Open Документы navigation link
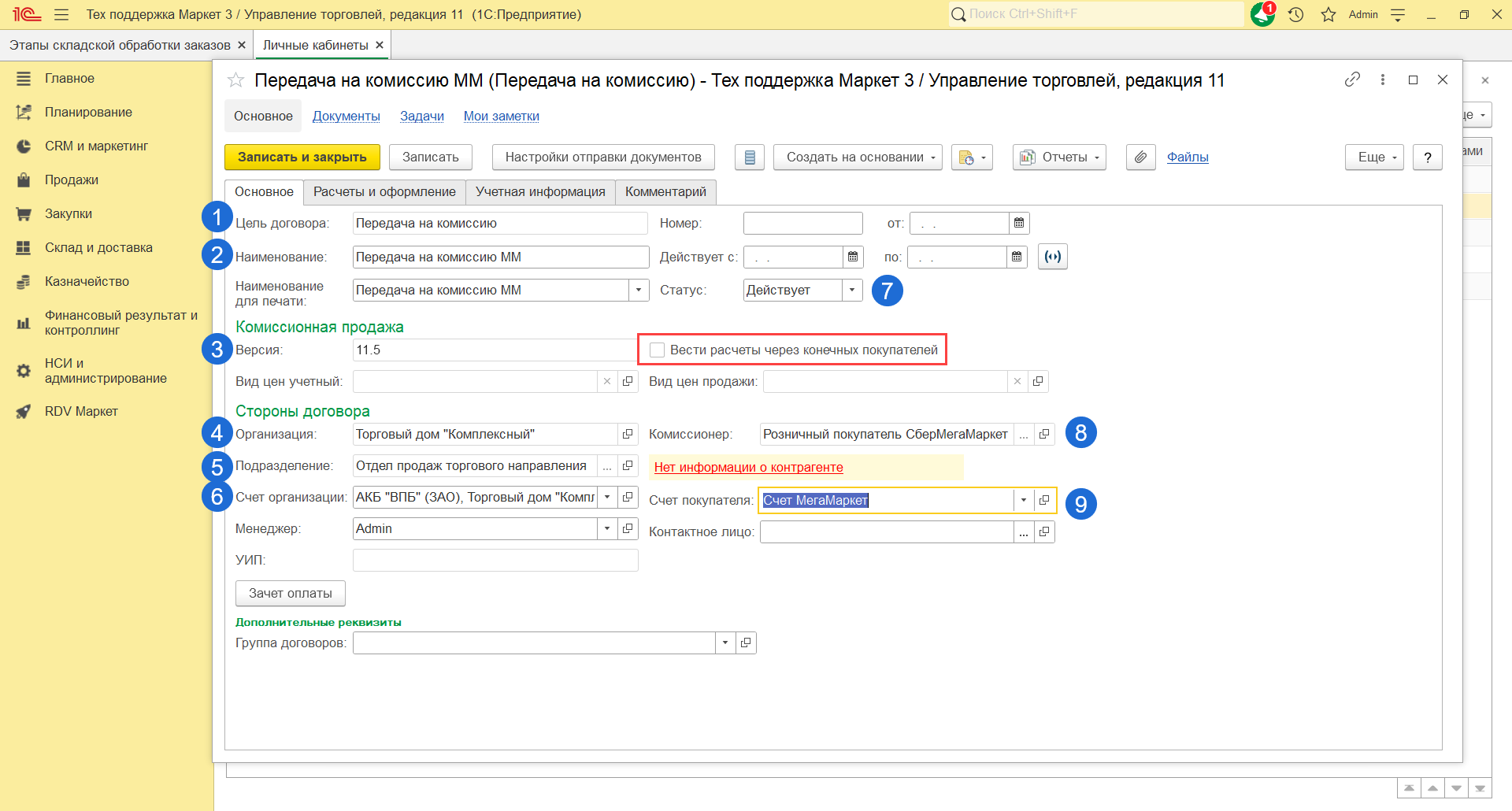 point(346,117)
